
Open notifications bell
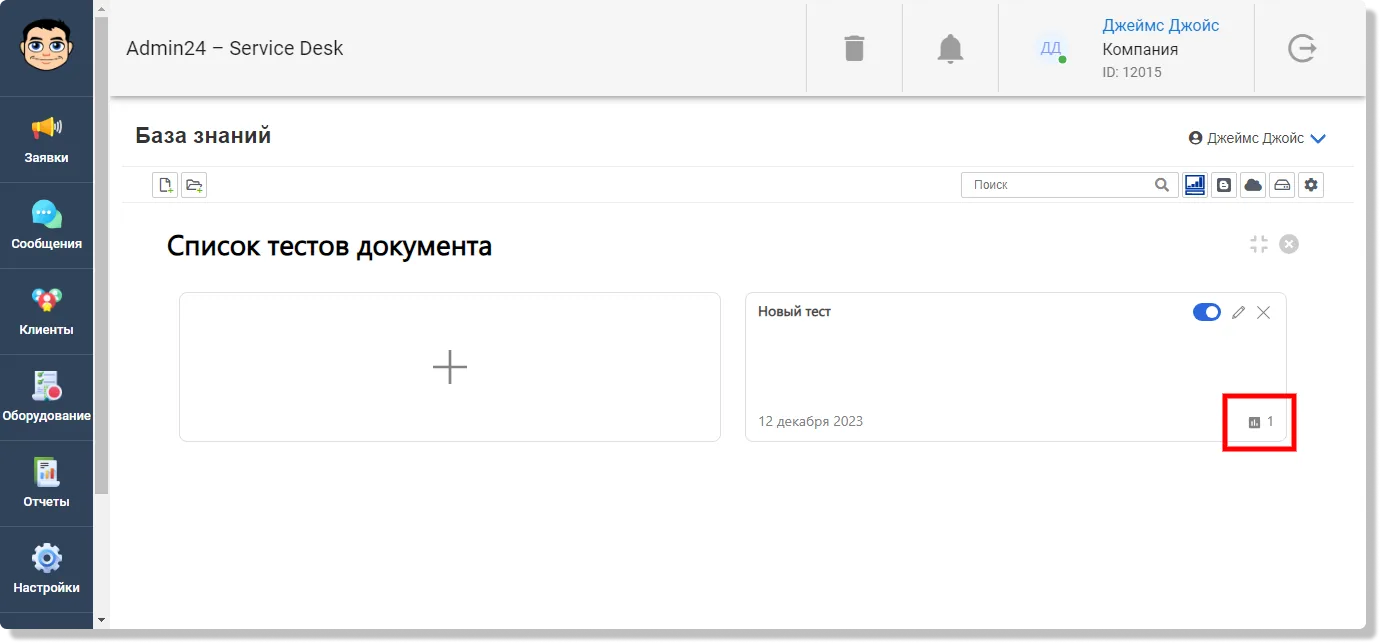950,48
